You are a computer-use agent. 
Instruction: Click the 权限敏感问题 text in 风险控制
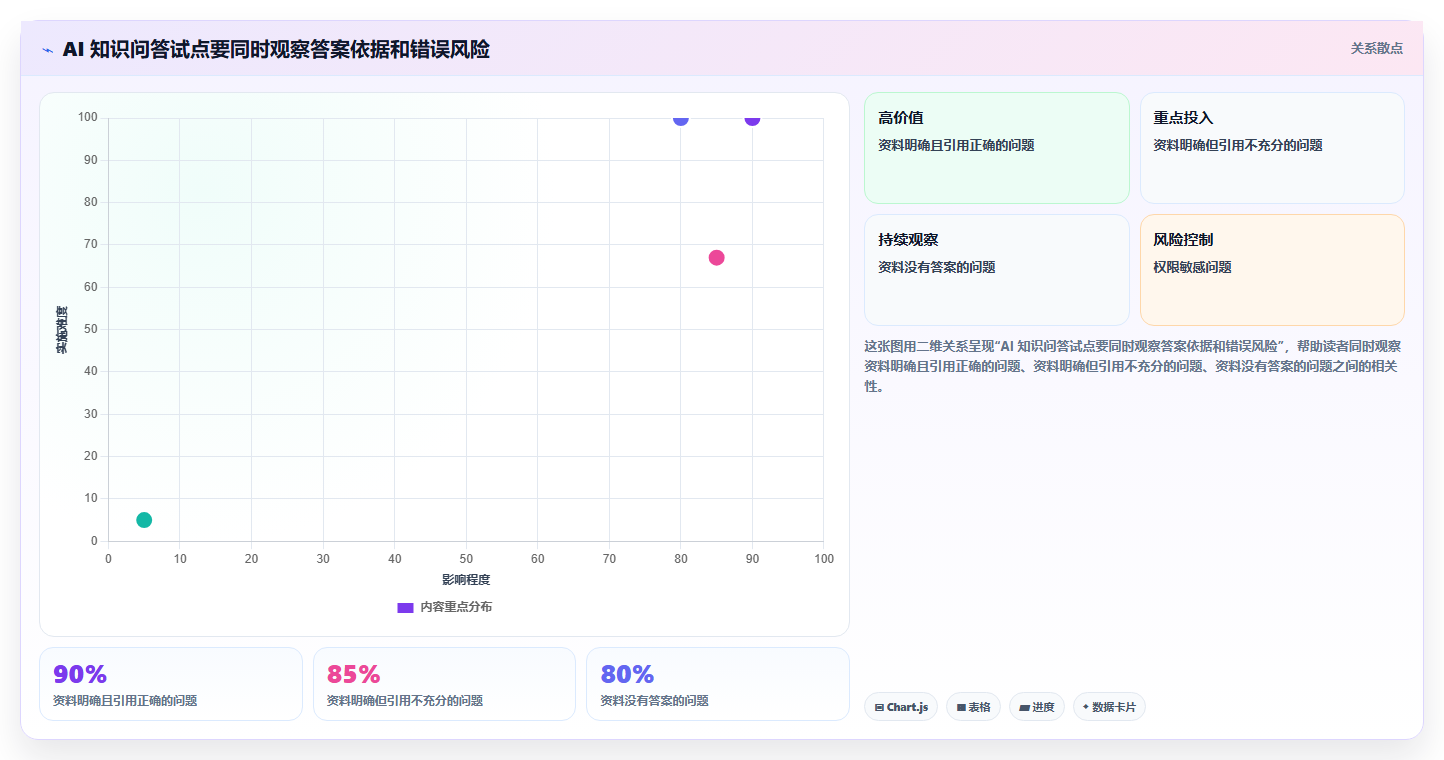point(1193,267)
